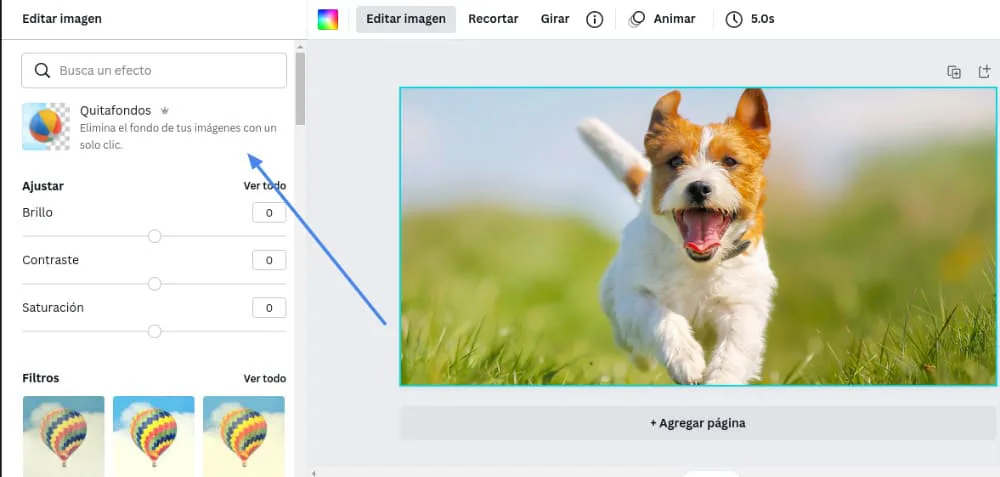Click the Brillo slider handle

click(154, 237)
